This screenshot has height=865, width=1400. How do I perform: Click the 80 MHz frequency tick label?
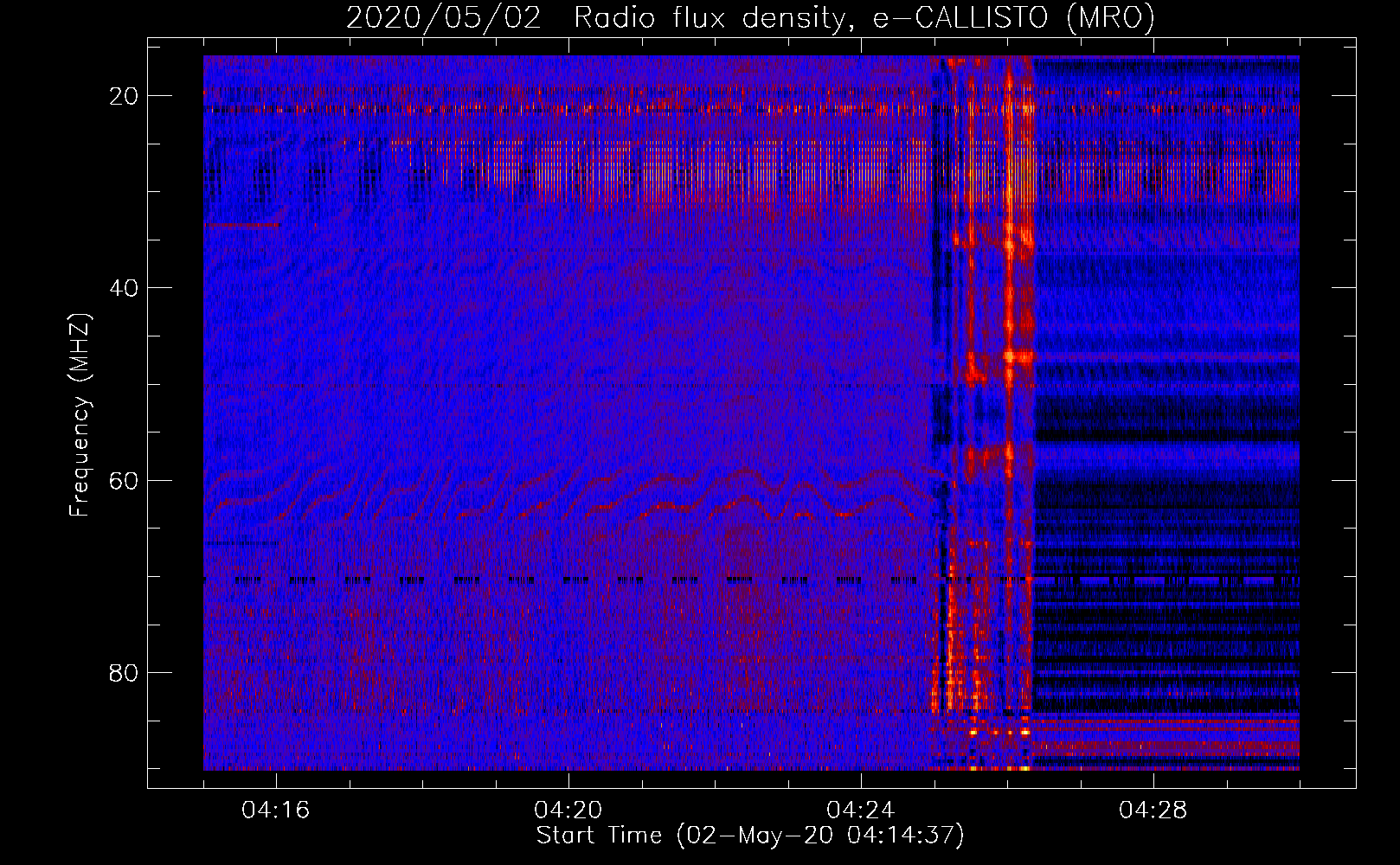pyautogui.click(x=124, y=672)
